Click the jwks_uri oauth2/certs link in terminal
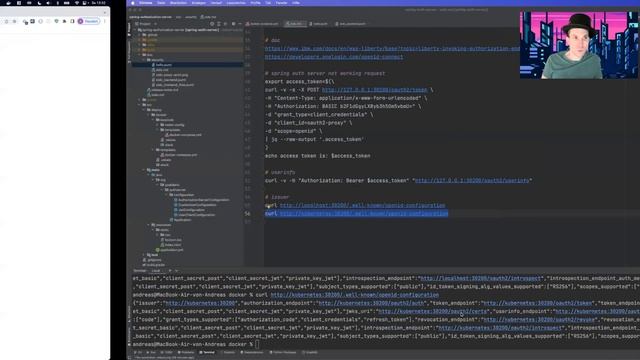640x360 pixels. tap(433, 311)
